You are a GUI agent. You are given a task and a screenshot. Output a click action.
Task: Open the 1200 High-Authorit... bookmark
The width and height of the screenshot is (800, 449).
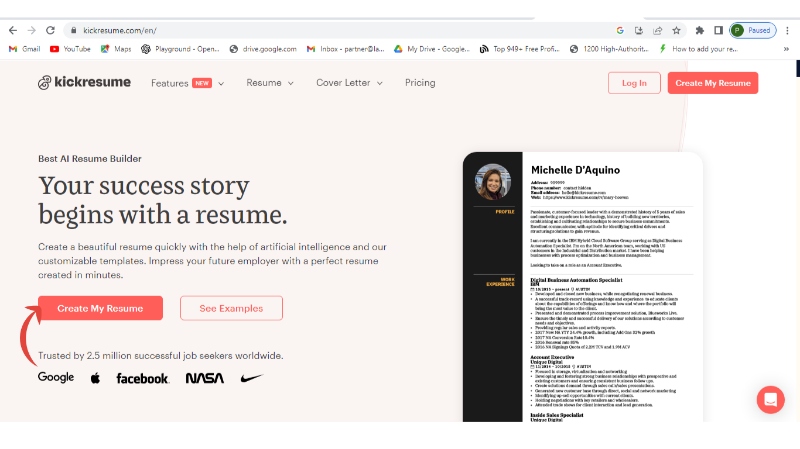coord(609,49)
